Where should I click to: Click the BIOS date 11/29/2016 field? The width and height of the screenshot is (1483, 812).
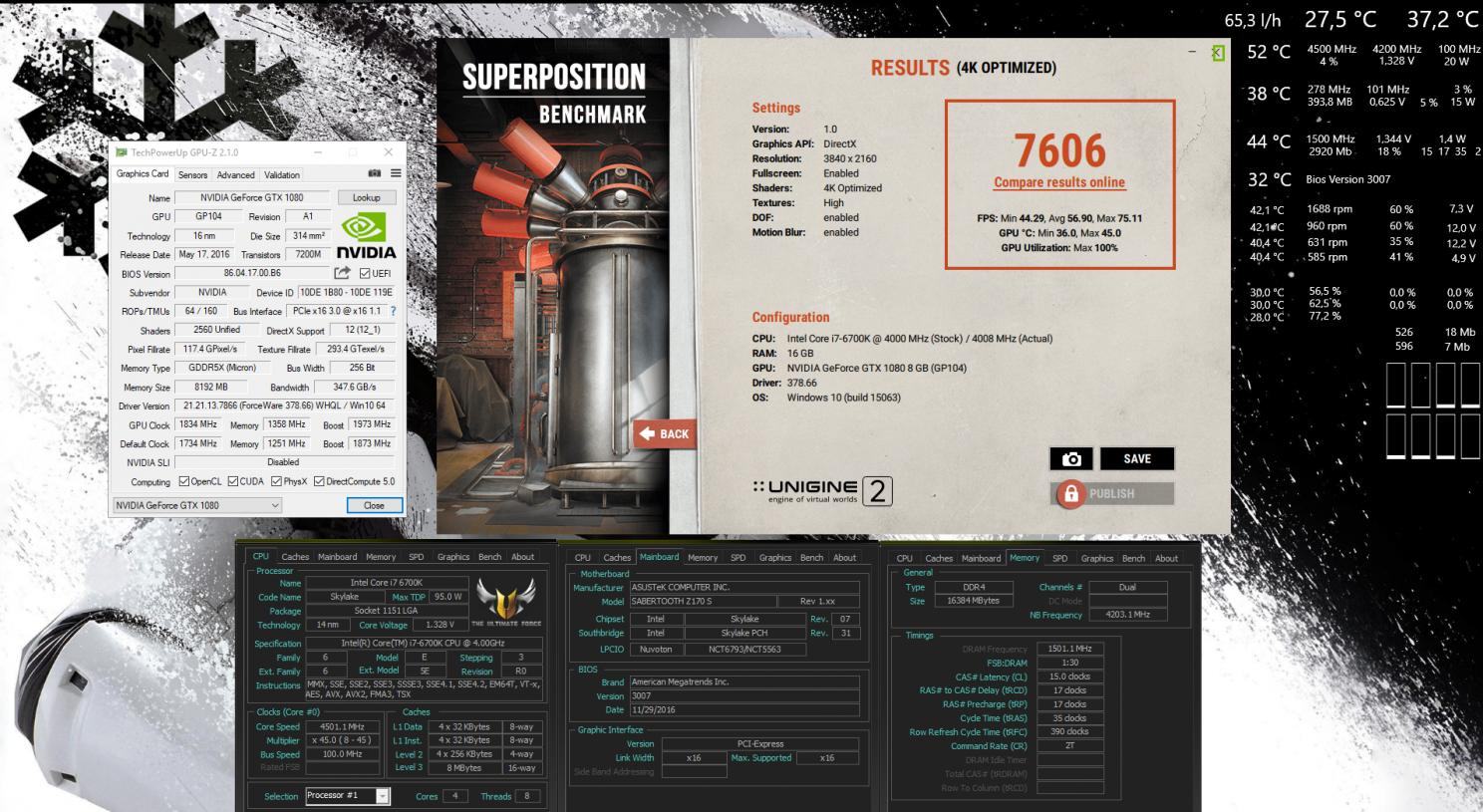coord(743,710)
